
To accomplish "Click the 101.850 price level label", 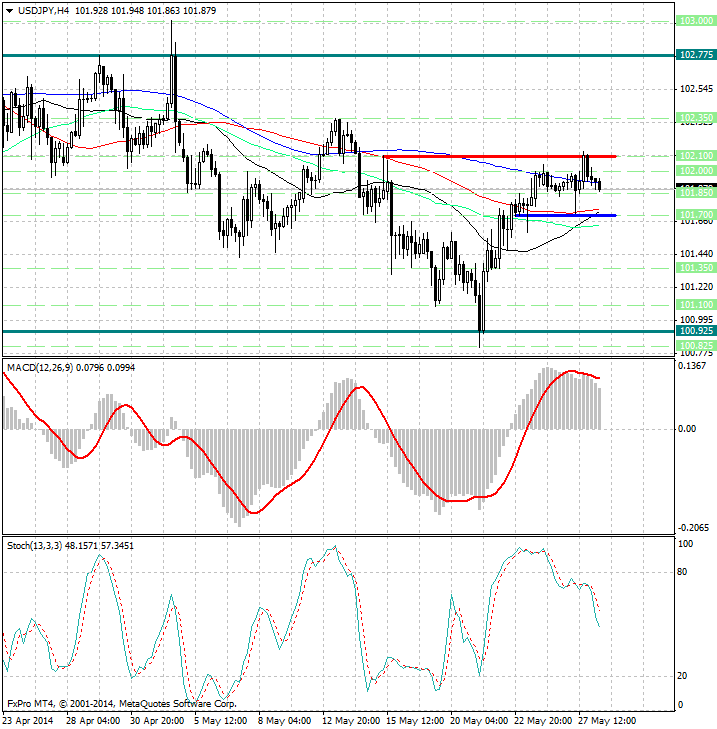I will point(696,192).
